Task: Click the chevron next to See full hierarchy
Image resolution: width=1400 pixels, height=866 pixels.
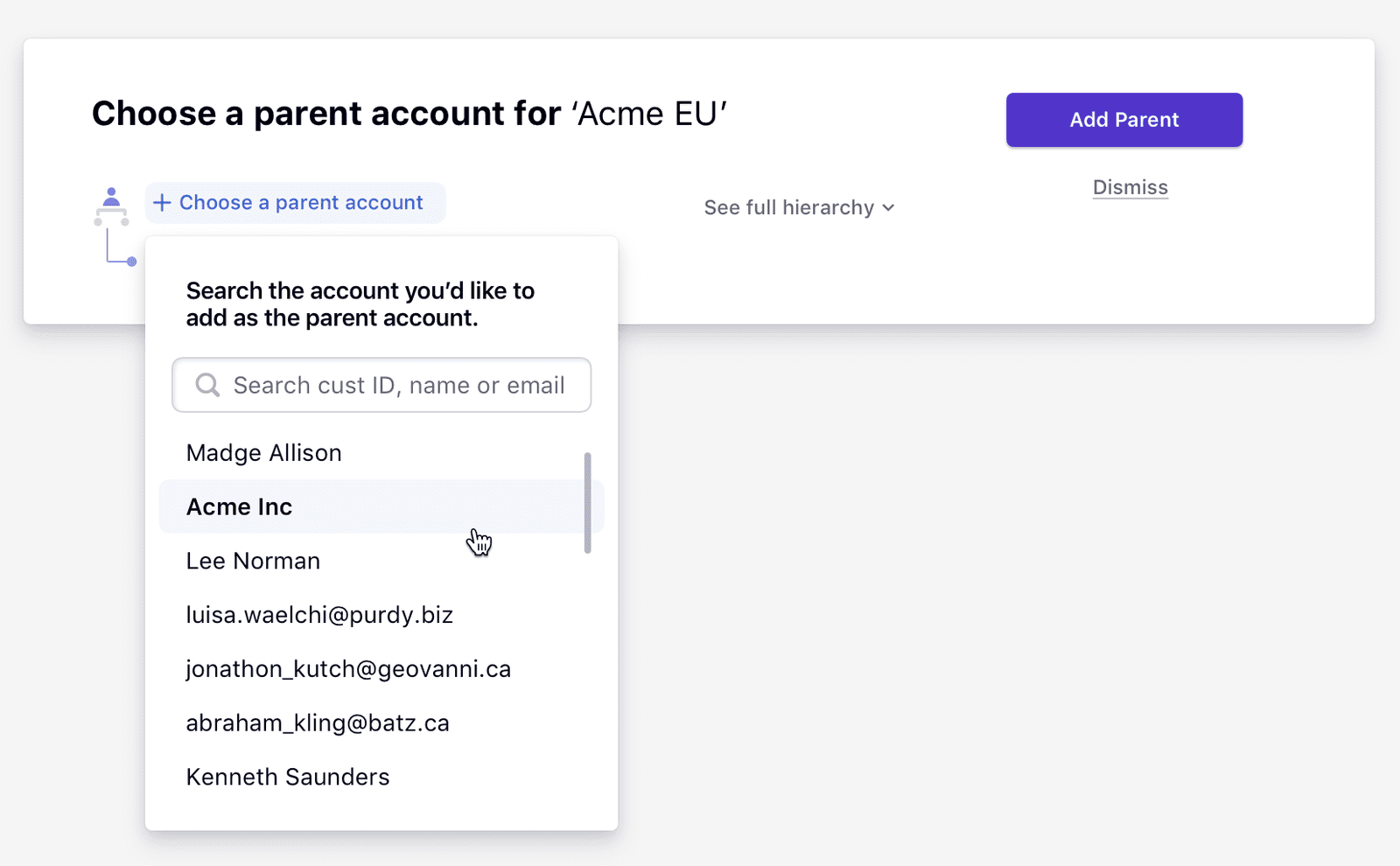Action: pos(888,208)
